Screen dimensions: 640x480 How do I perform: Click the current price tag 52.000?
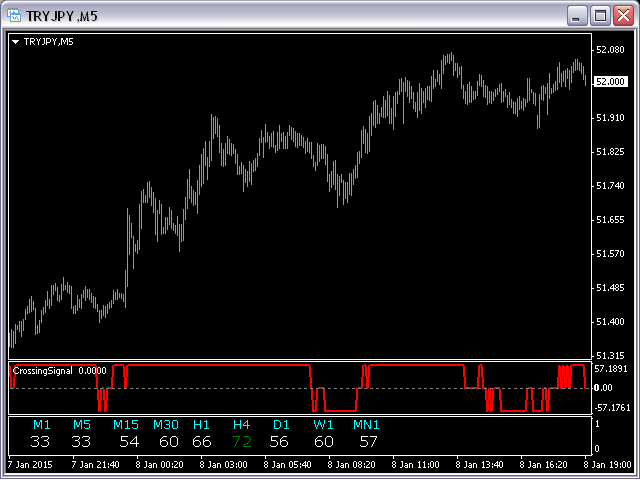pos(610,82)
